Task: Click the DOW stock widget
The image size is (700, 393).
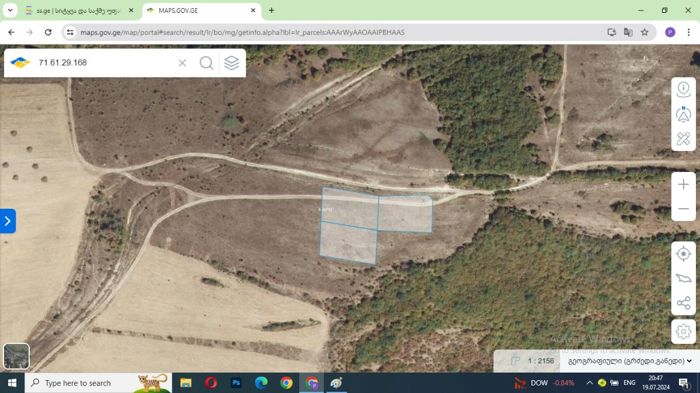Action: (544, 383)
